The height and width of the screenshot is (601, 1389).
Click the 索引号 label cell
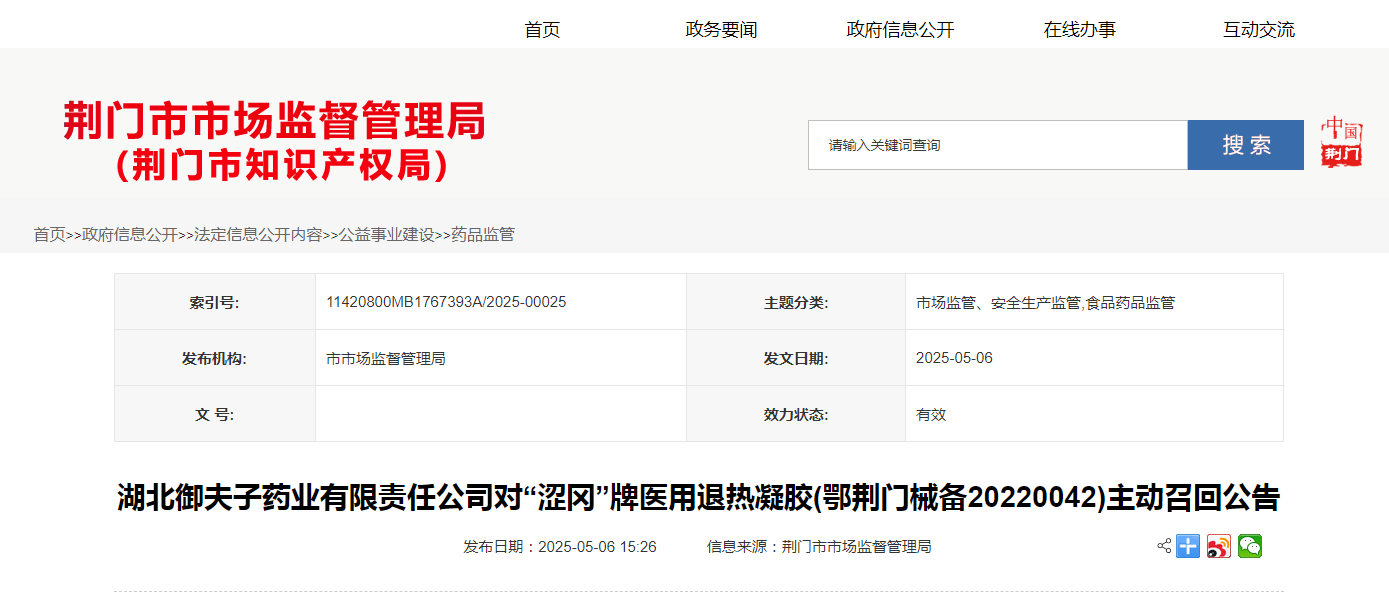(215, 302)
